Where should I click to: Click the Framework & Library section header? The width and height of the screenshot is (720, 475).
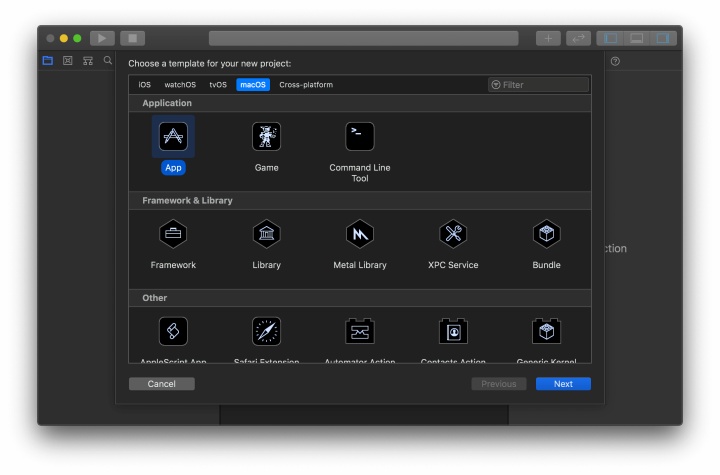pos(360,201)
